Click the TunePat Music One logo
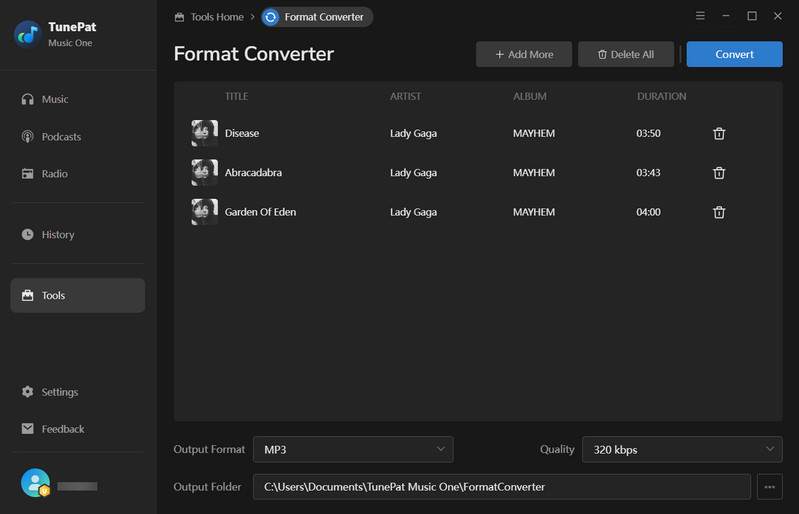799x514 pixels. (x=28, y=34)
